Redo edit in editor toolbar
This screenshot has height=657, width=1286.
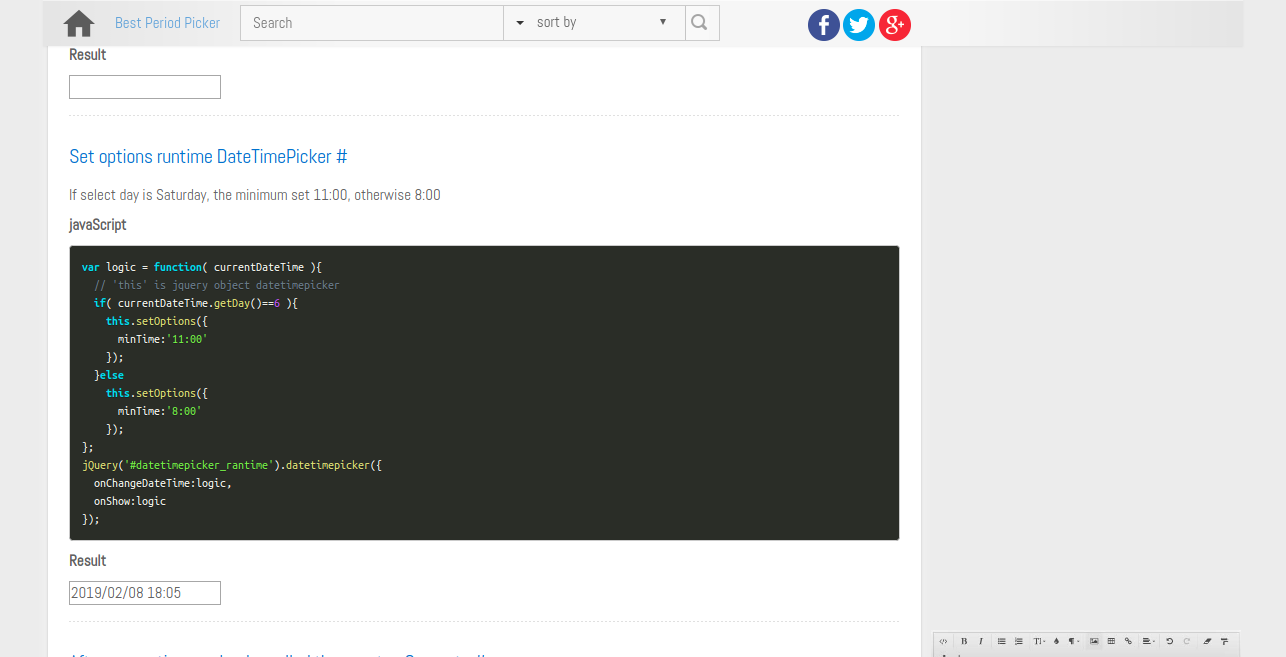click(1187, 641)
